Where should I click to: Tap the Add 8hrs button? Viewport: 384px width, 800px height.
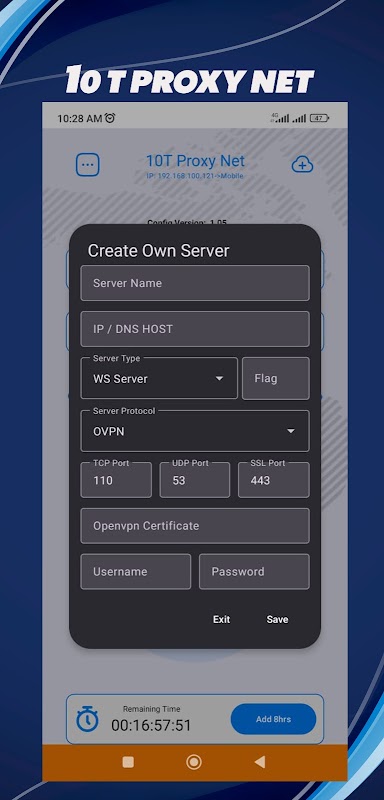(273, 719)
